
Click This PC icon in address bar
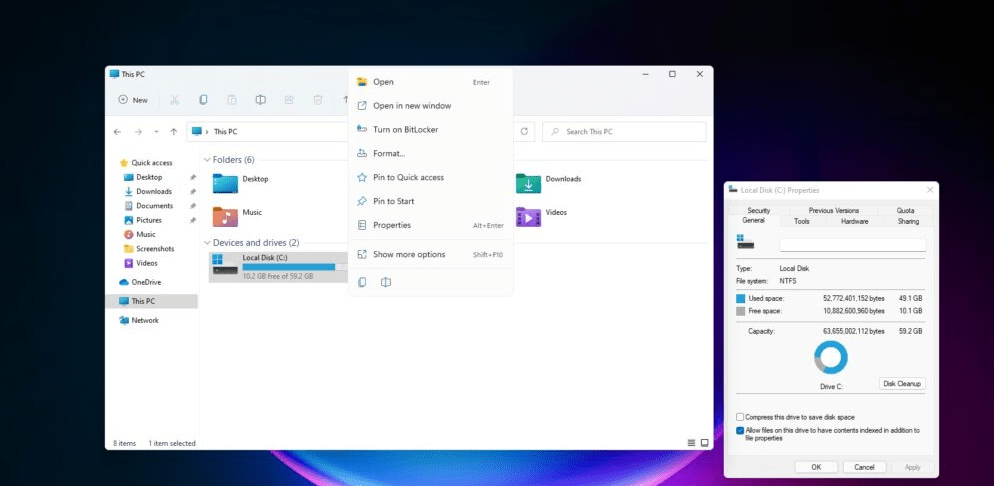click(x=197, y=131)
